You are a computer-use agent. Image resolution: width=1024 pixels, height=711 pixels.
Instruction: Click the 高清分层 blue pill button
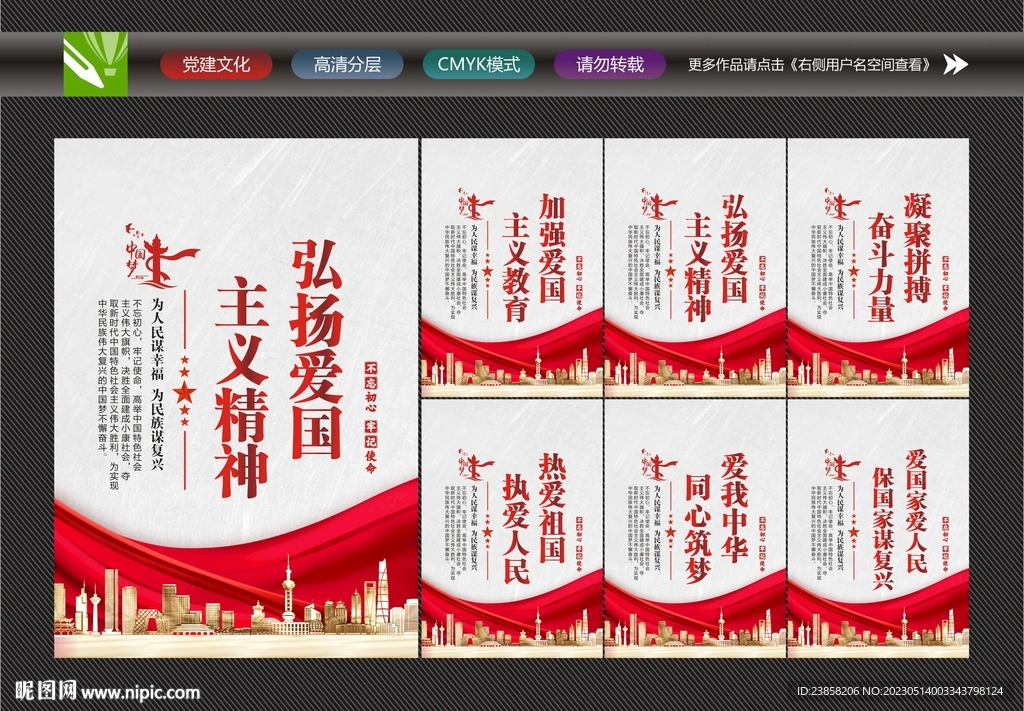point(347,65)
